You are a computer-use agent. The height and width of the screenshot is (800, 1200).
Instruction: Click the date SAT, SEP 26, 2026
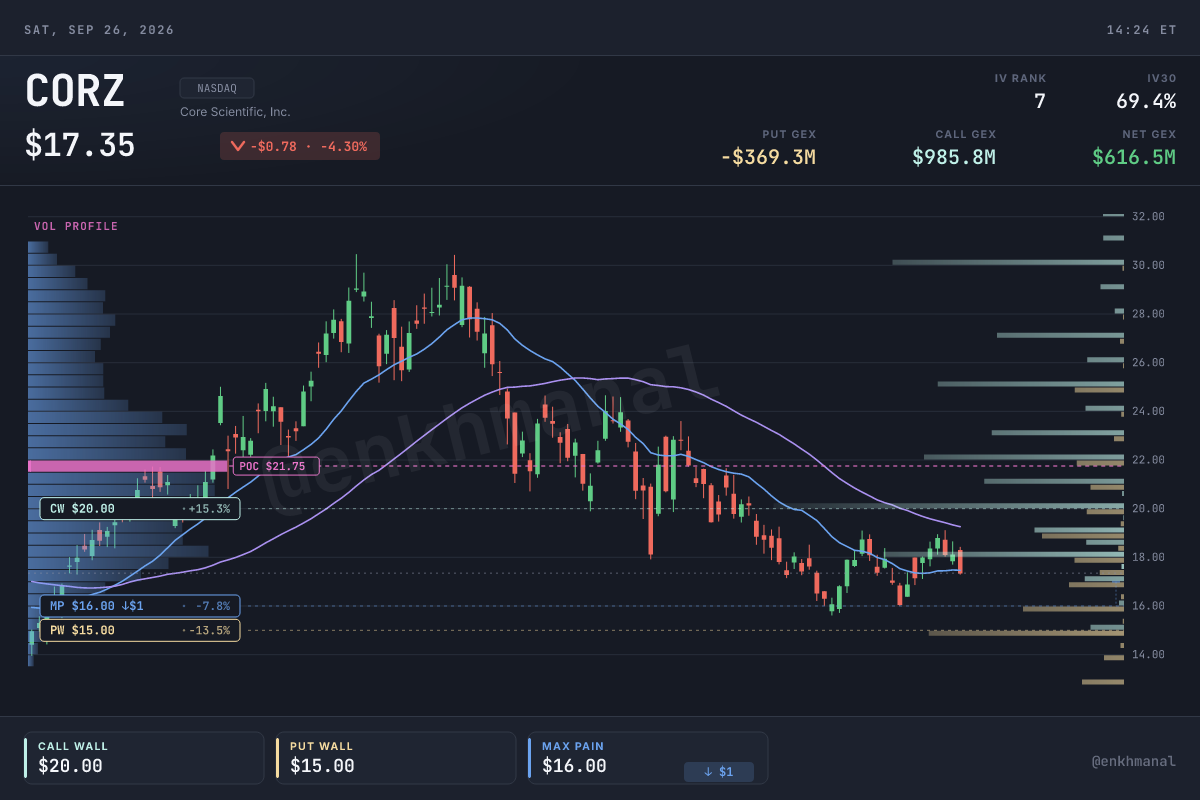coord(99,30)
